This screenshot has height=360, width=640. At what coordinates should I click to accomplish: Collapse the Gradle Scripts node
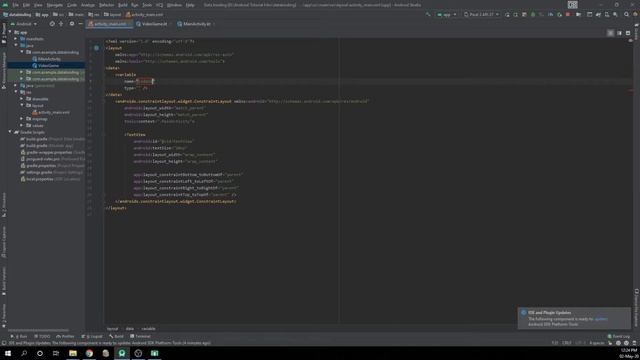click(x=11, y=132)
